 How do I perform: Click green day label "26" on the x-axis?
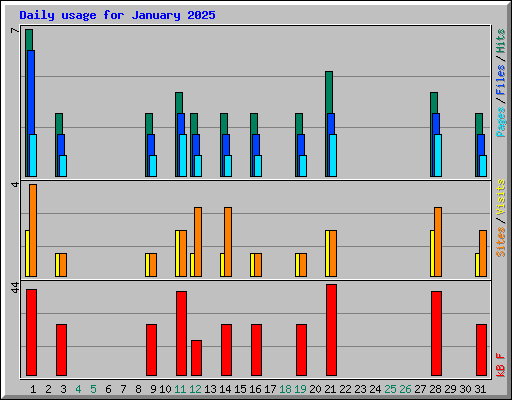click(x=405, y=389)
